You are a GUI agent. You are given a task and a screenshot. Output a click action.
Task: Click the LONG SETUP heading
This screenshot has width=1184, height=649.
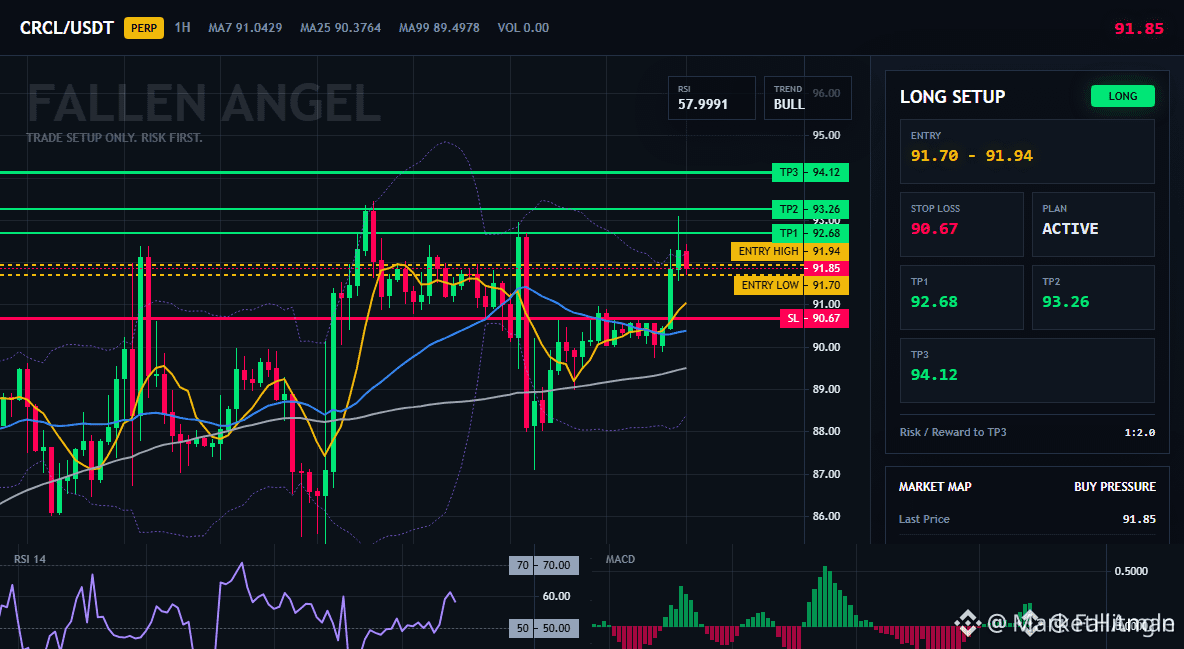pos(952,97)
